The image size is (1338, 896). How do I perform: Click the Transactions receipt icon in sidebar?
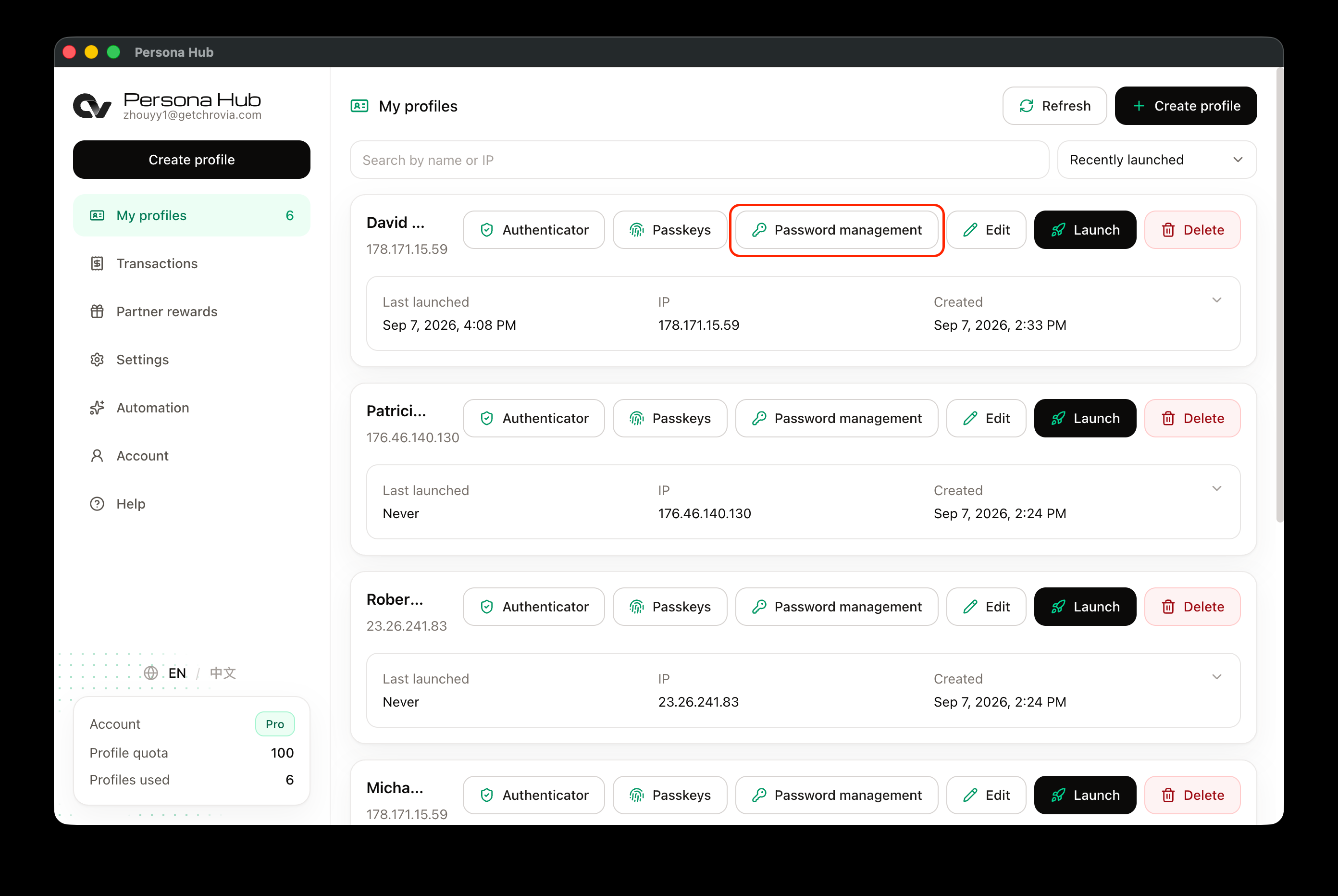pyautogui.click(x=97, y=263)
